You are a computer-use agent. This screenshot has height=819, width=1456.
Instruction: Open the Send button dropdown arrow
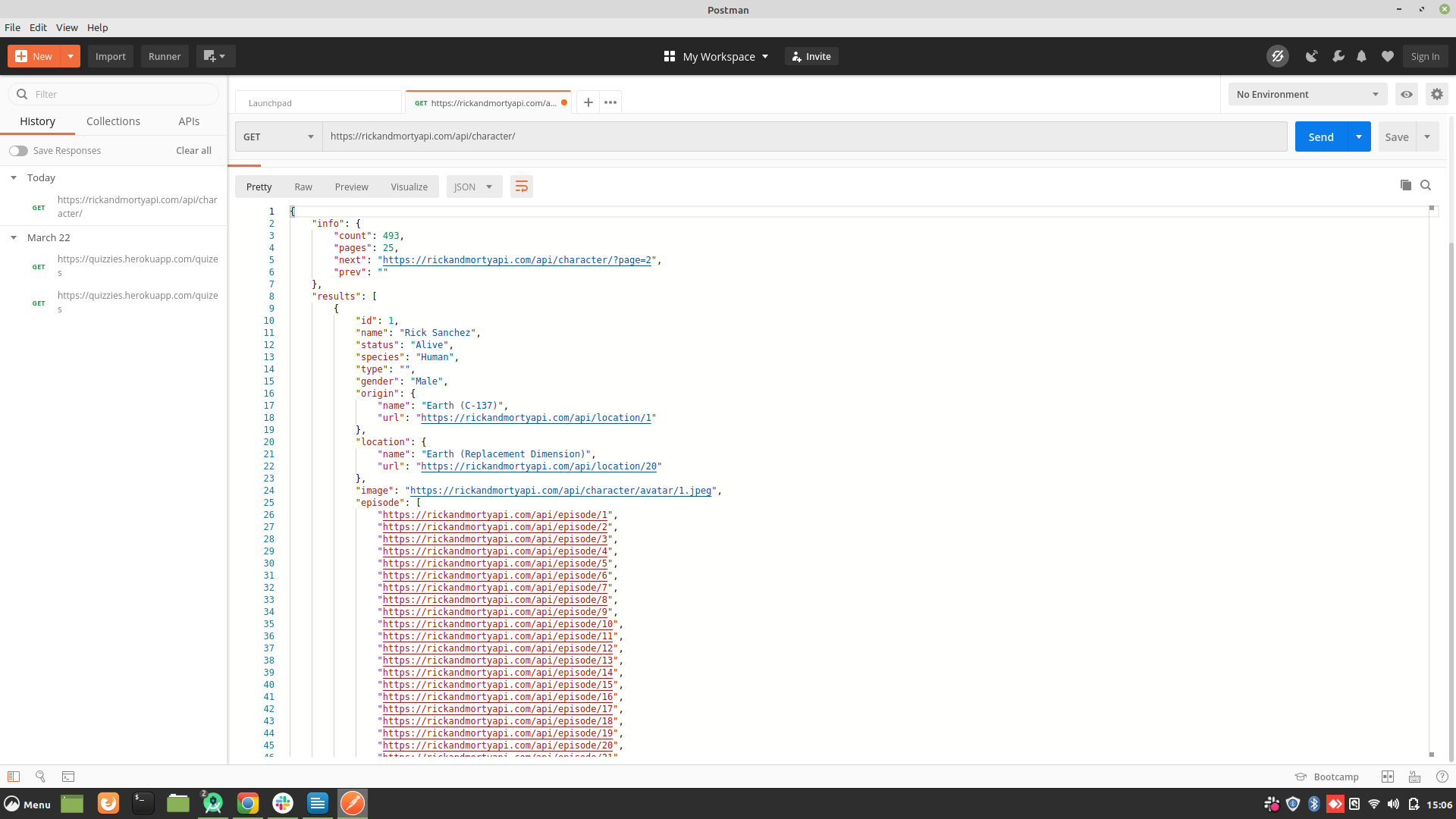point(1359,136)
